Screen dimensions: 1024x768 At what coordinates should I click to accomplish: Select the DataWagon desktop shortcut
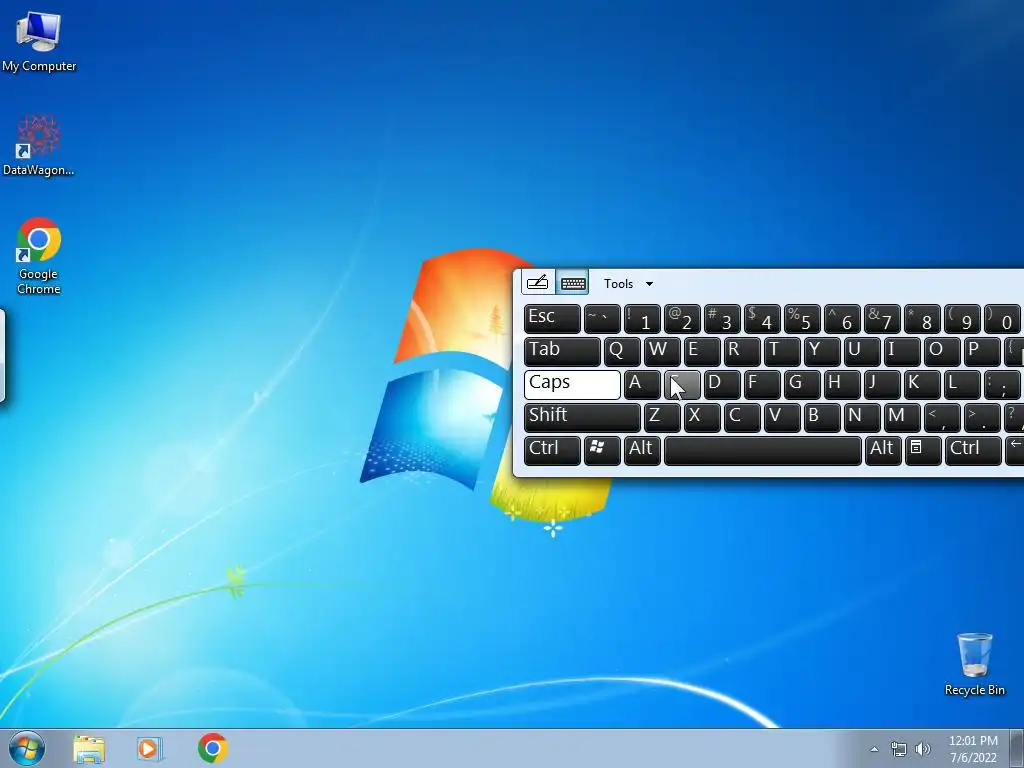[39, 146]
